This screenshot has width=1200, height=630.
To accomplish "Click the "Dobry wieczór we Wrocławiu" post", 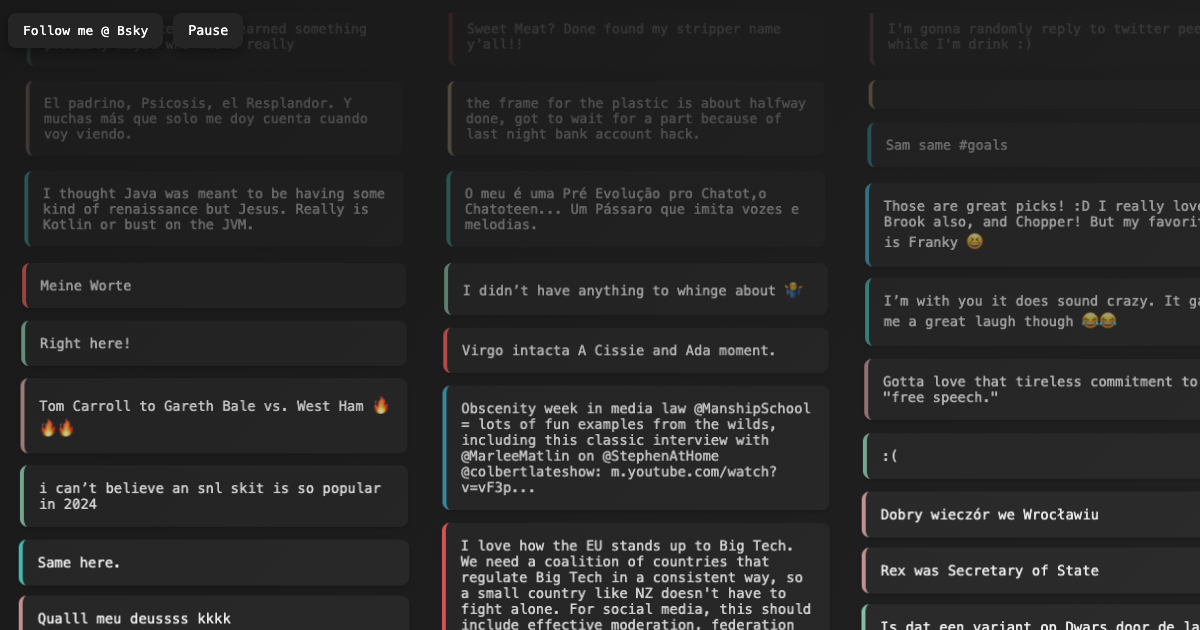I will 1030,515.
